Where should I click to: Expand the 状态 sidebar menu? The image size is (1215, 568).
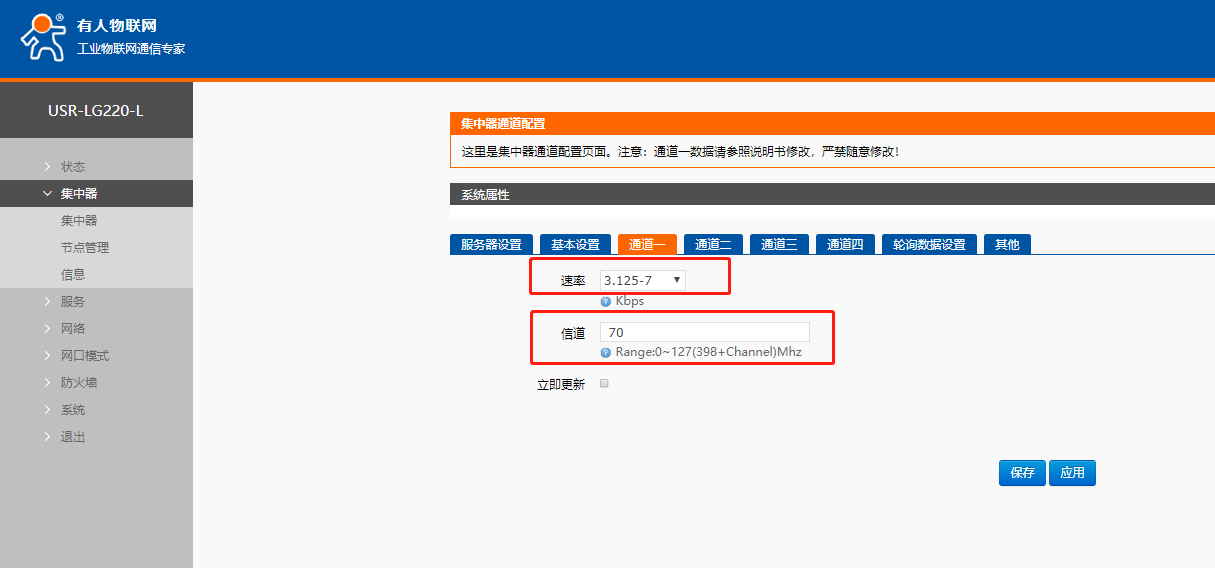72,166
